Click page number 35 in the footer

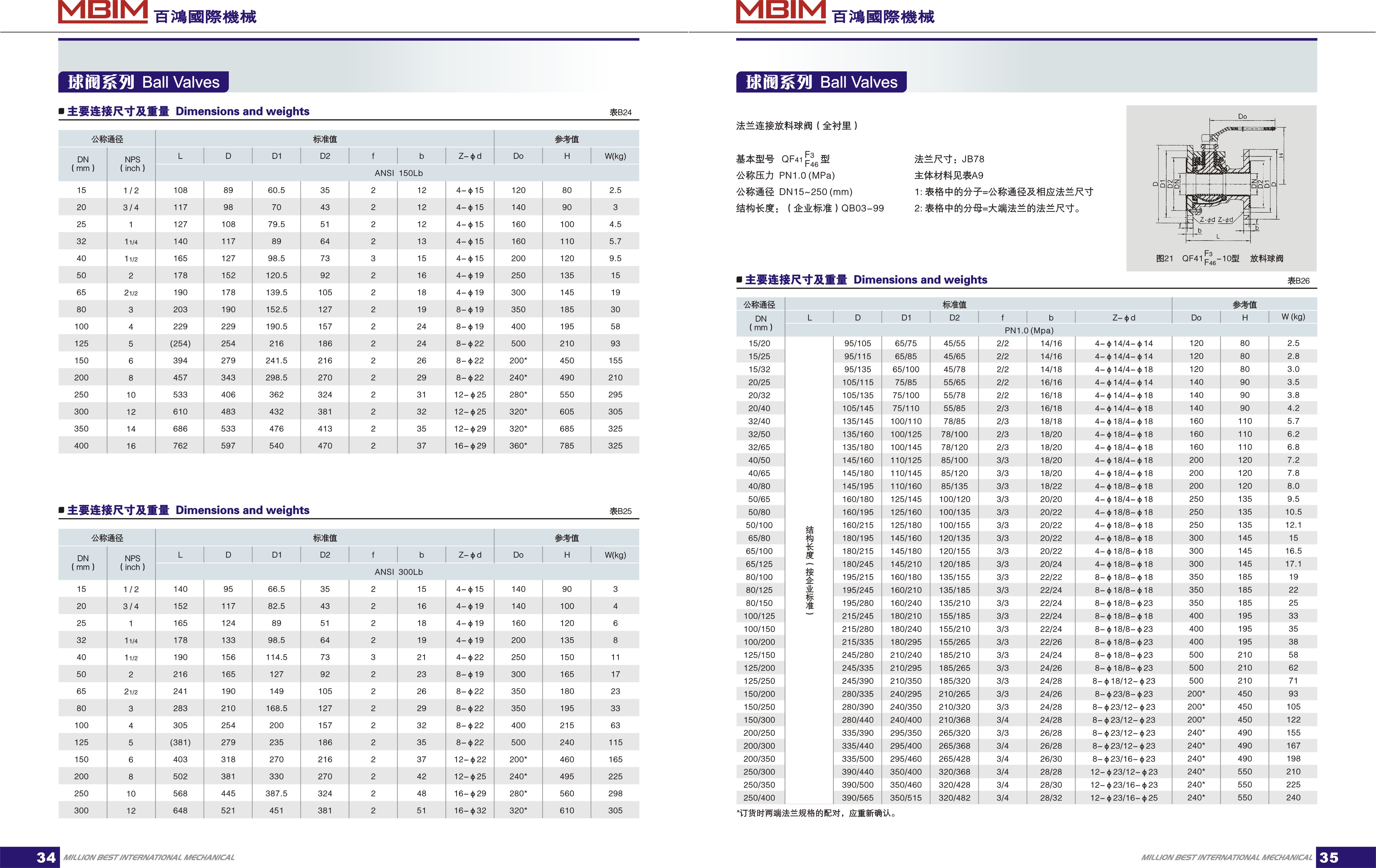[1329, 857]
